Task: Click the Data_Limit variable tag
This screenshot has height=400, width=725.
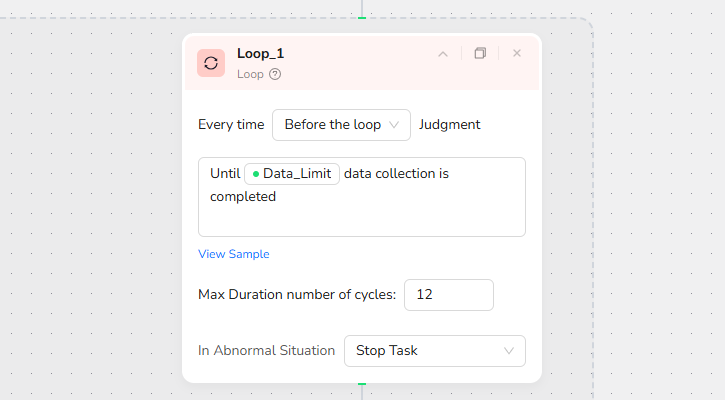Action: pyautogui.click(x=292, y=173)
